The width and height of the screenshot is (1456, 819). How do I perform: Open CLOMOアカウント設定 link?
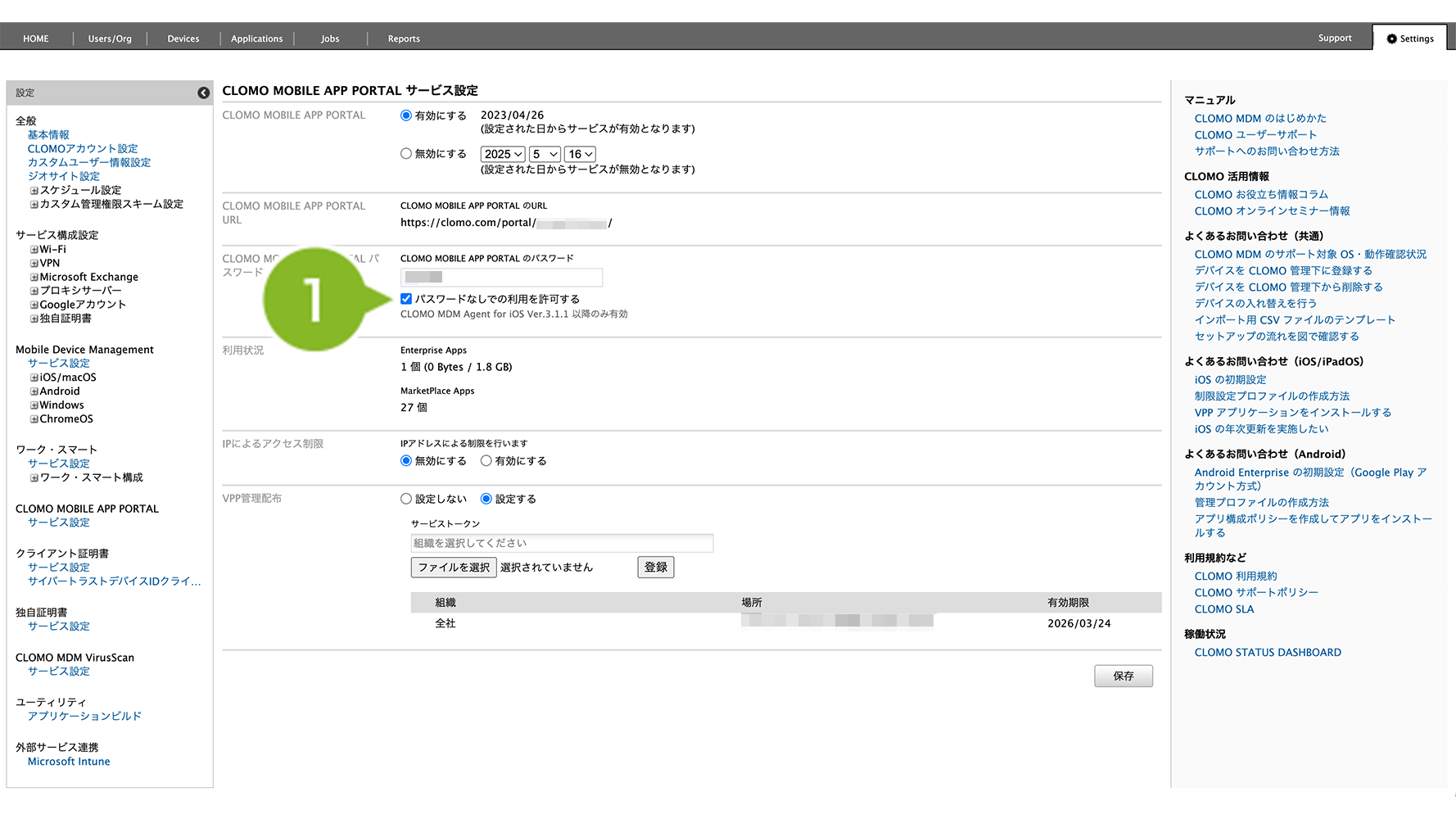[83, 149]
